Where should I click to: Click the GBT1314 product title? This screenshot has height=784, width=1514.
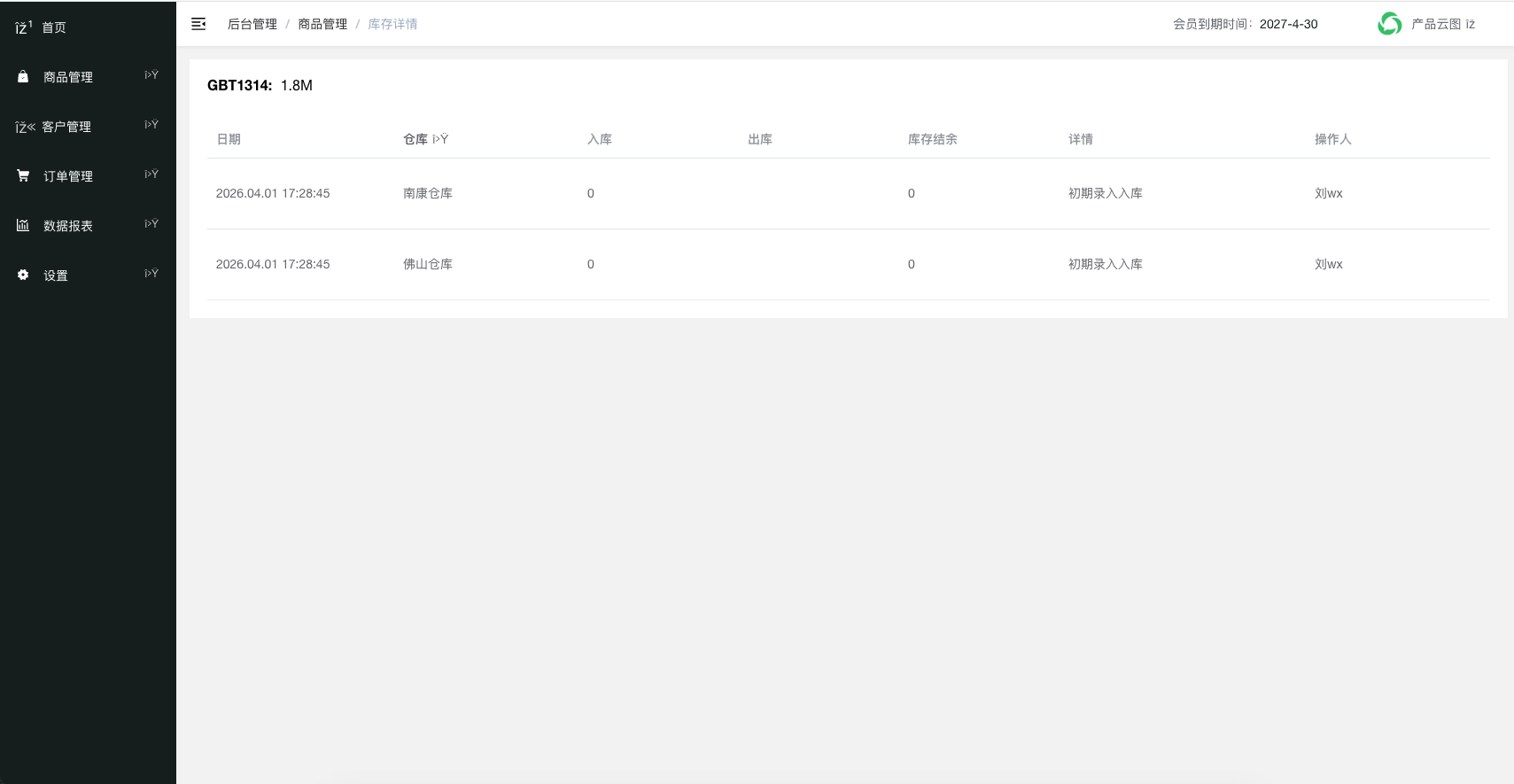239,85
